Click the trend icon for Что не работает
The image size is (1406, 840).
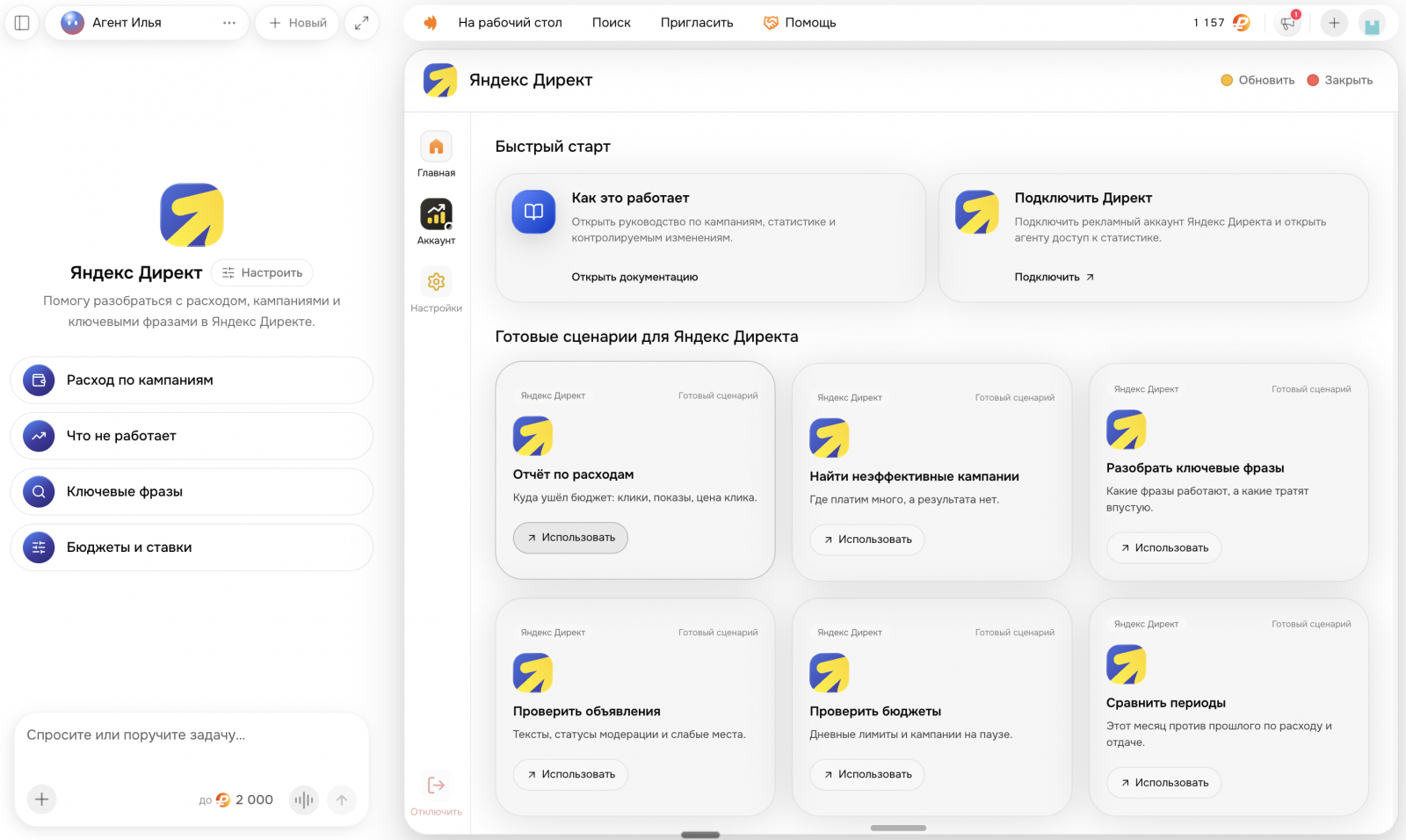click(39, 436)
